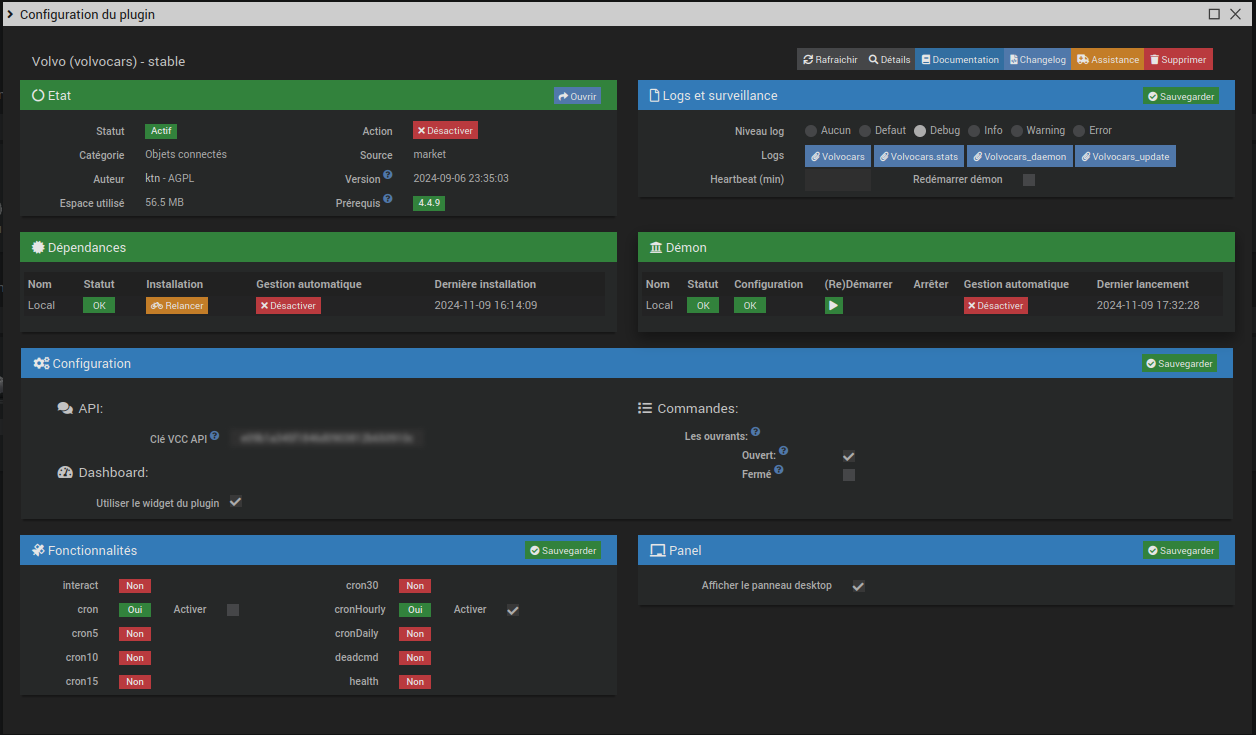Click the Clé VCC API field

(x=326, y=438)
